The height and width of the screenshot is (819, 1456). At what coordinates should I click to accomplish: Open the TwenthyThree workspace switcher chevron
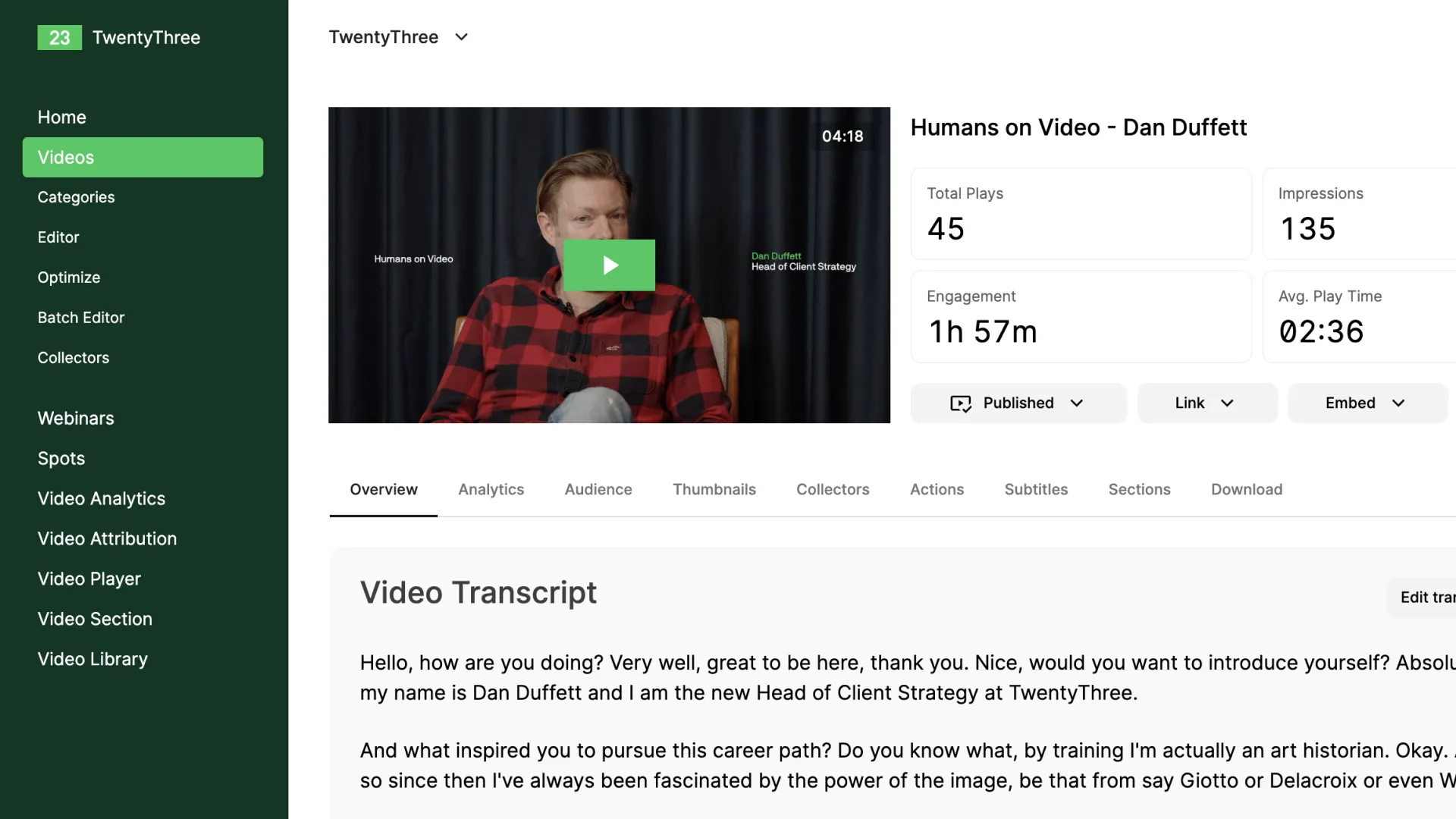click(461, 37)
